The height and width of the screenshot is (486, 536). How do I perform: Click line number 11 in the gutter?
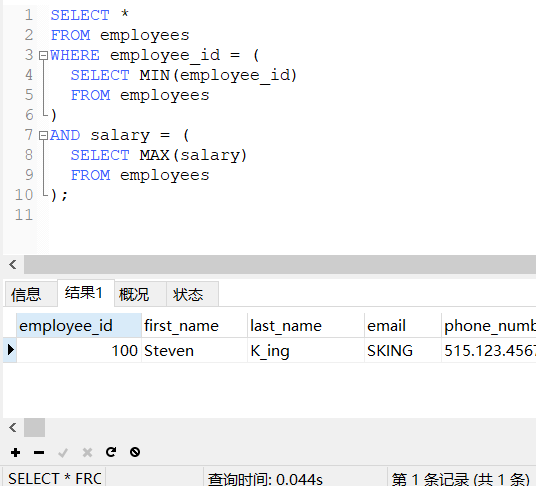24,215
